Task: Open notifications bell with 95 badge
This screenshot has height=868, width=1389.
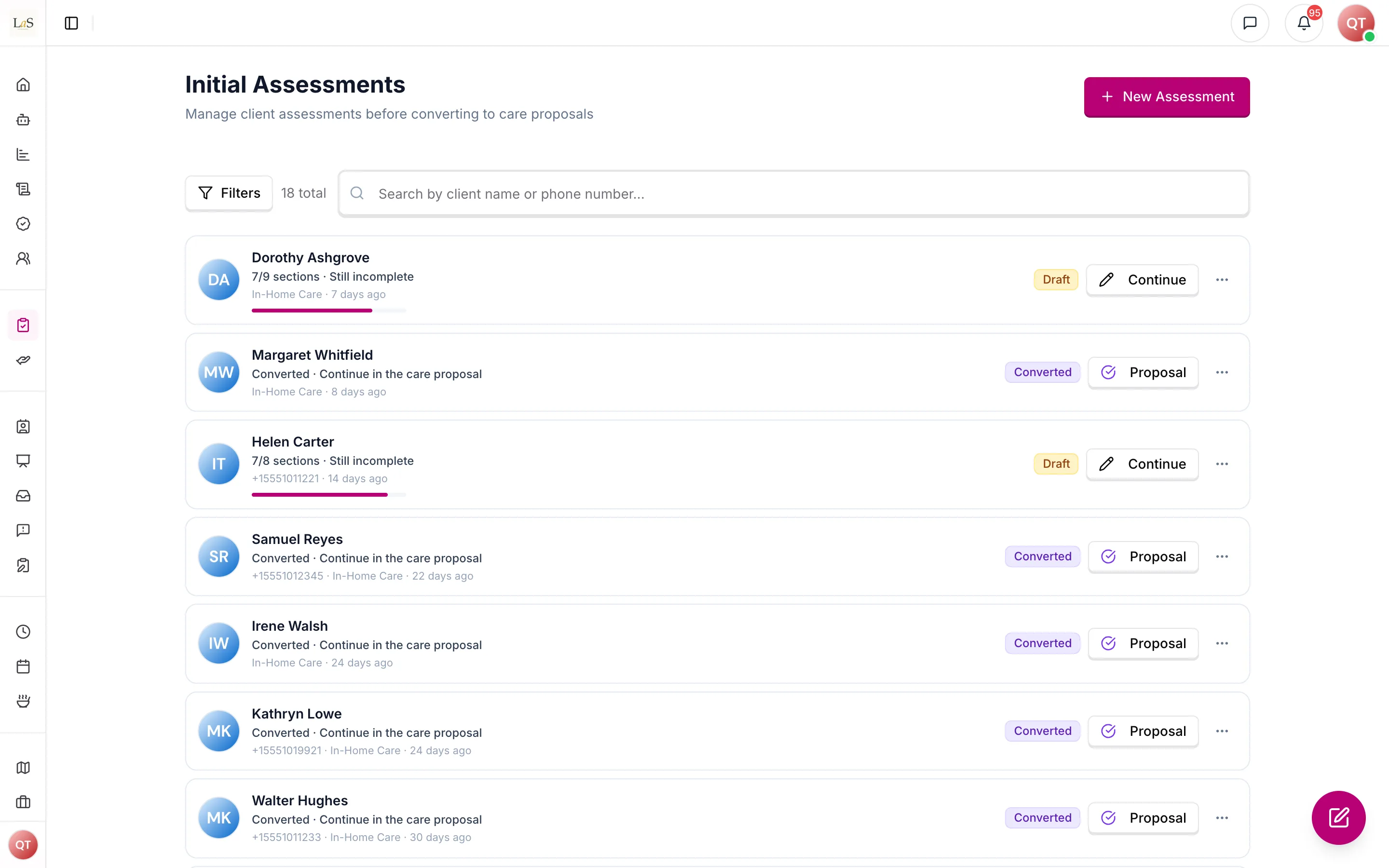Action: point(1304,23)
